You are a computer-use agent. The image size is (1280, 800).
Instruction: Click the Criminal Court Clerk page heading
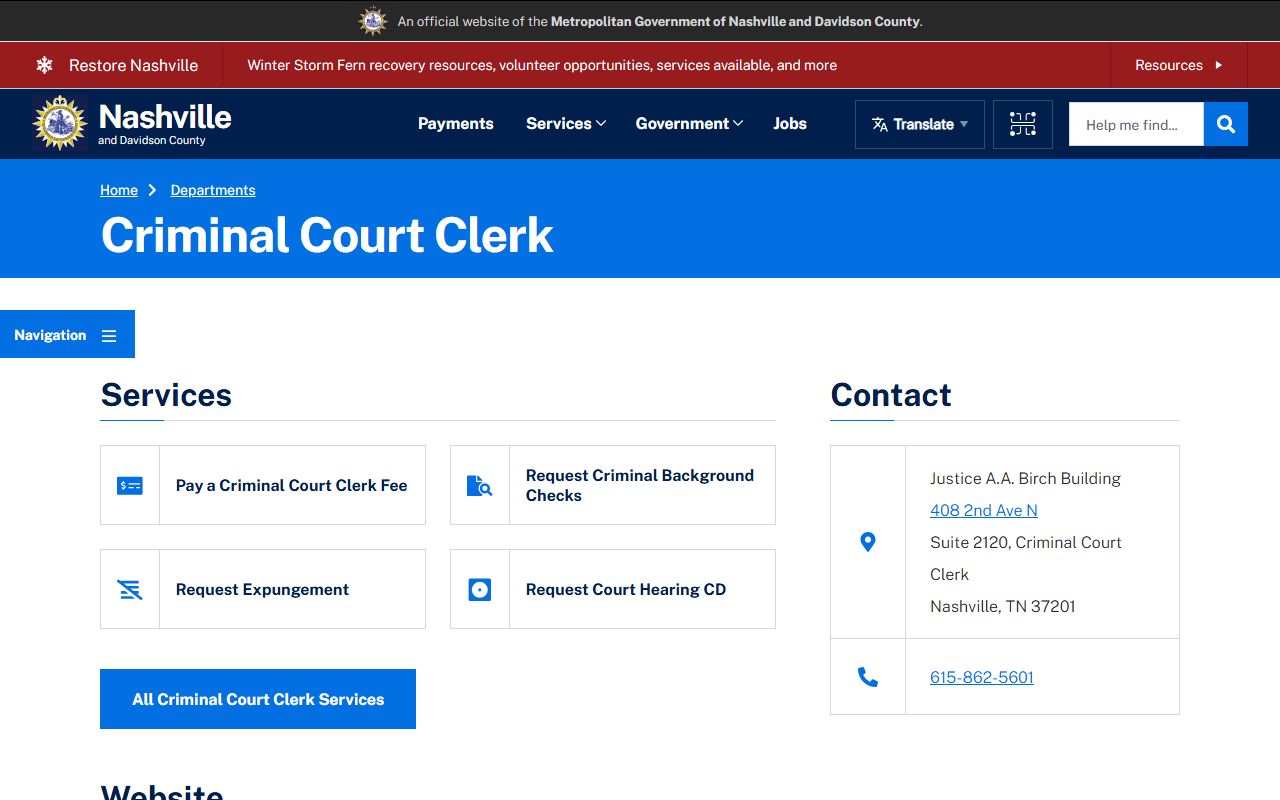point(327,235)
